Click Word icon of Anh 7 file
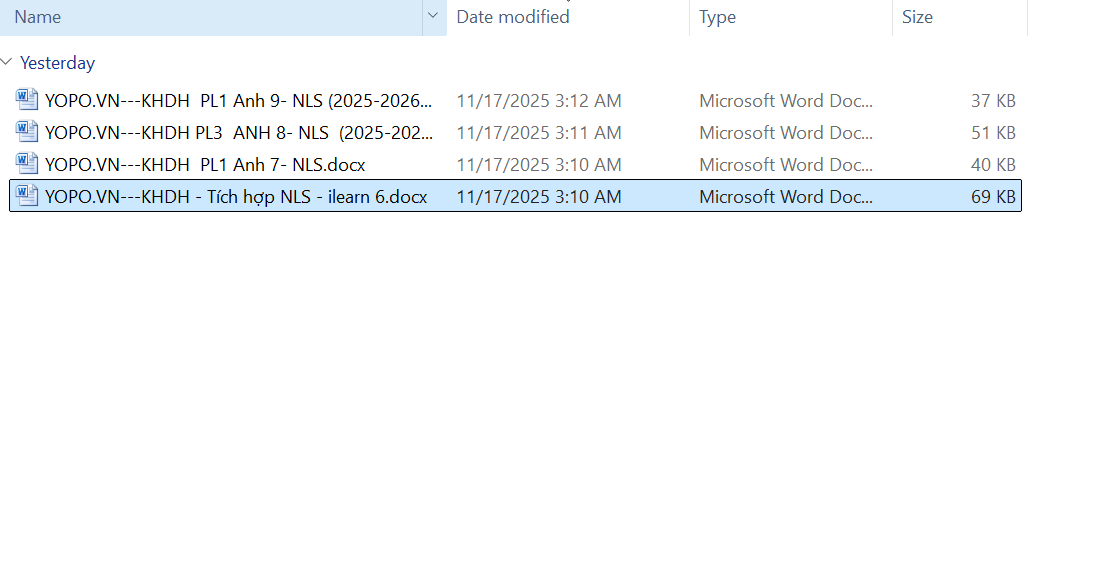 (x=27, y=164)
